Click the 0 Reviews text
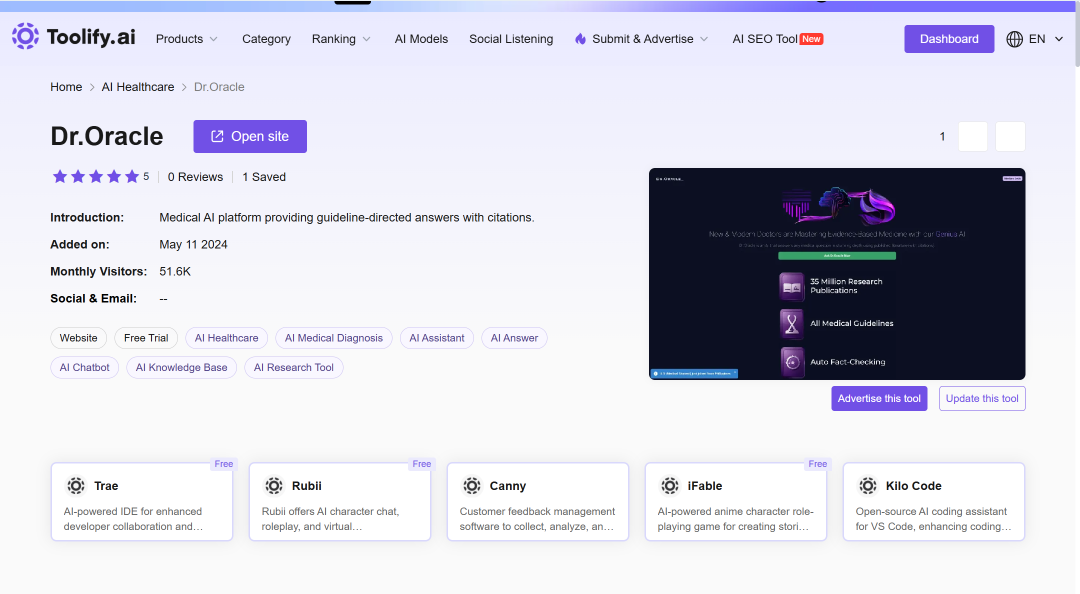This screenshot has width=1080, height=594. click(196, 177)
